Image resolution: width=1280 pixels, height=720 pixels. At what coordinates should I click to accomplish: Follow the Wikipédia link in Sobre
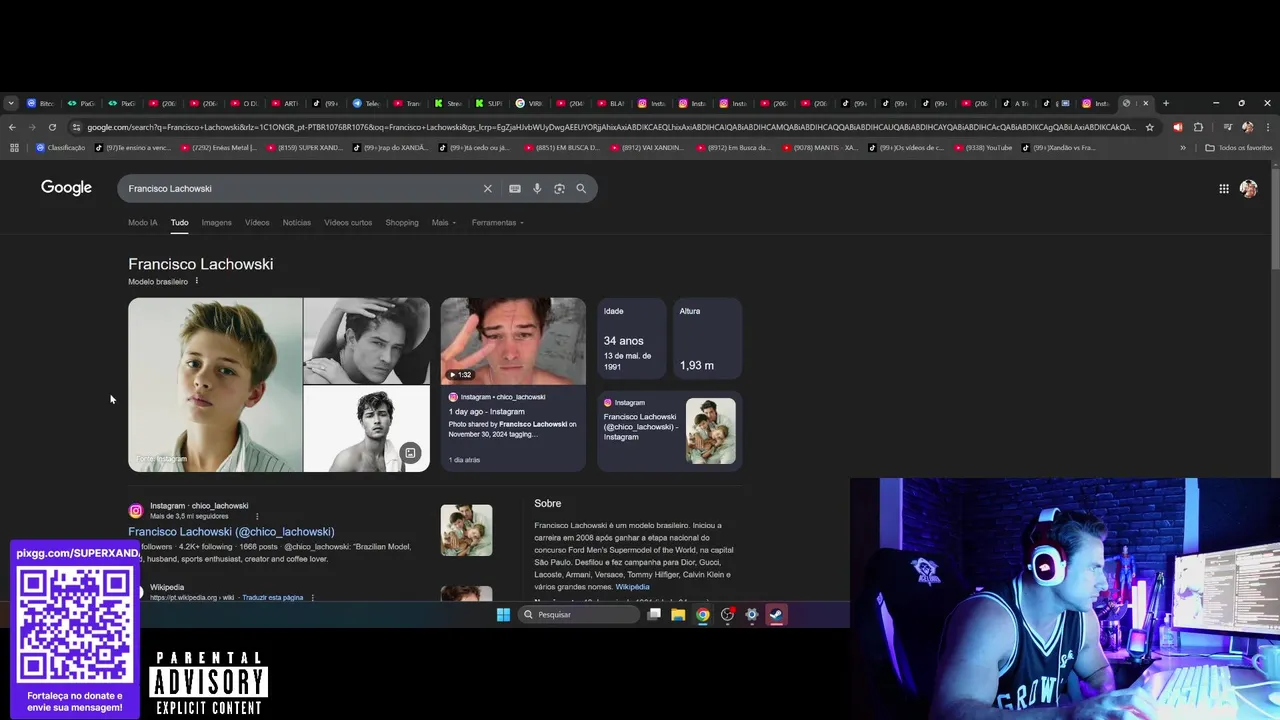[x=632, y=587]
